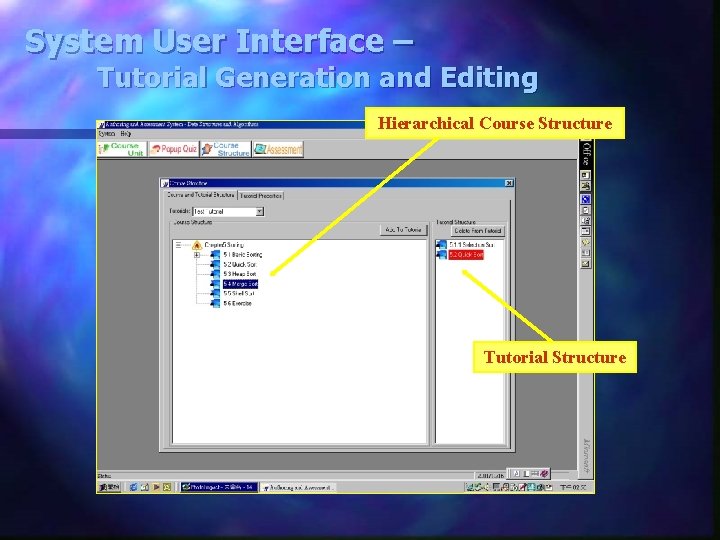720x540 pixels.
Task: Select 5.6 Exercise in course tree
Action: (237, 304)
